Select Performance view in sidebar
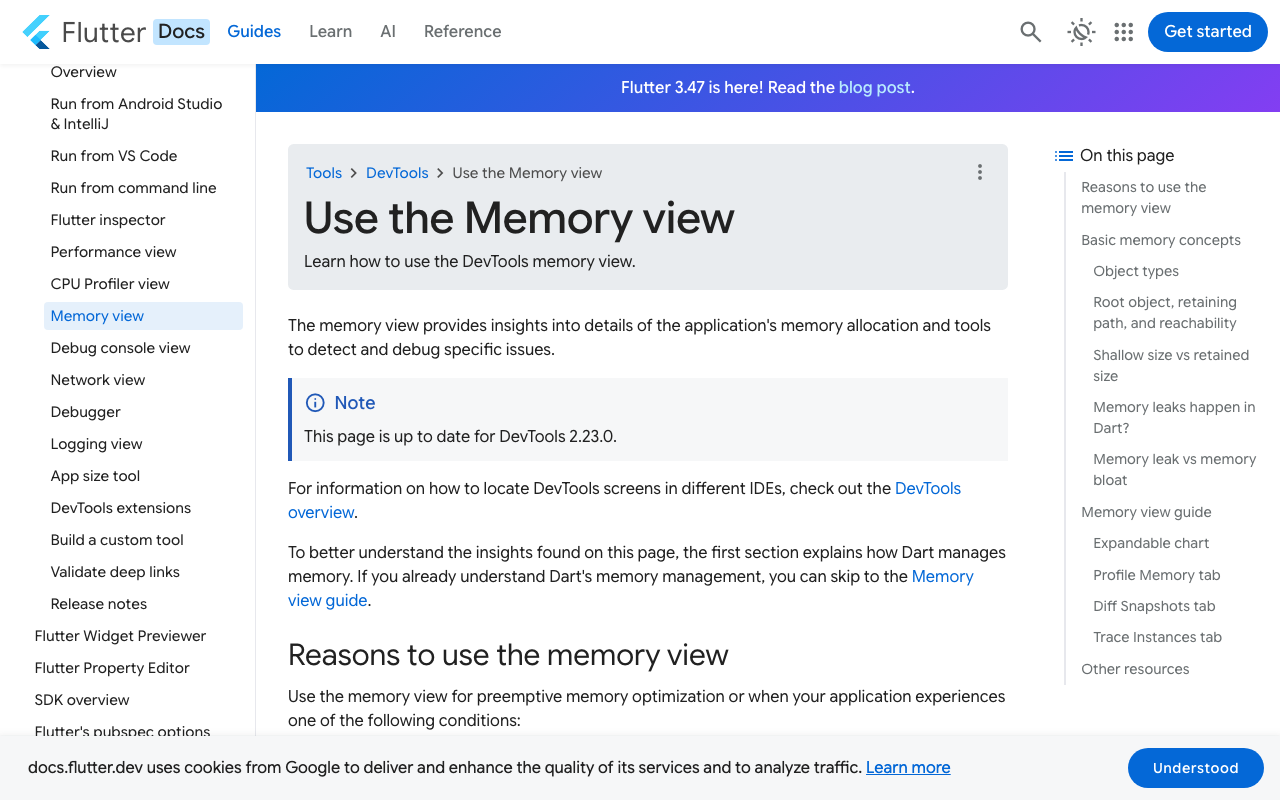Image resolution: width=1280 pixels, height=800 pixels. tap(114, 252)
